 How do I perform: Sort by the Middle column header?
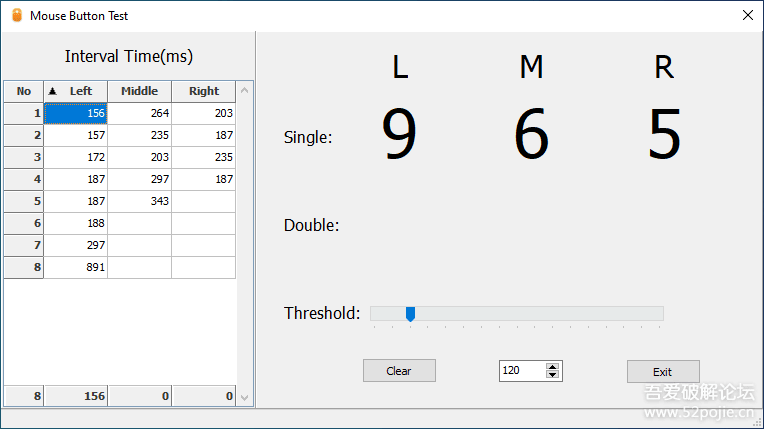(x=139, y=91)
